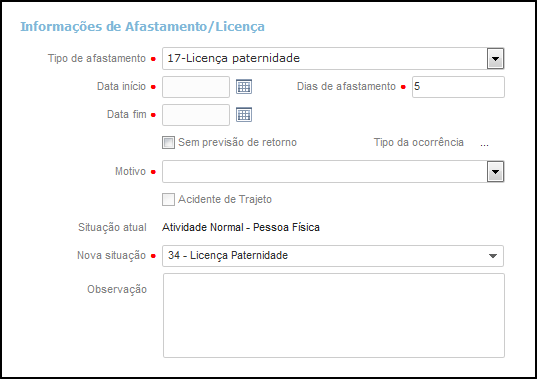
Task: Enable the Sem previsão de retorno checkbox
Action: [168, 142]
